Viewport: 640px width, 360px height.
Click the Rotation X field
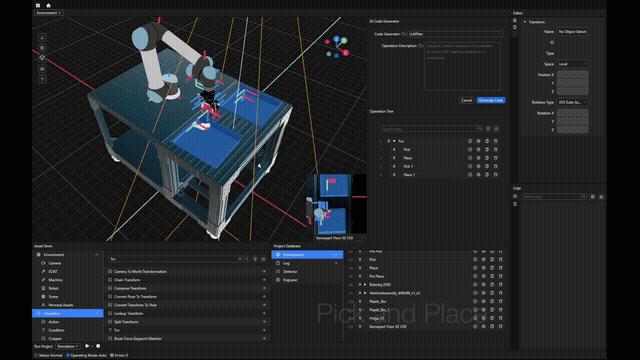[572, 113]
